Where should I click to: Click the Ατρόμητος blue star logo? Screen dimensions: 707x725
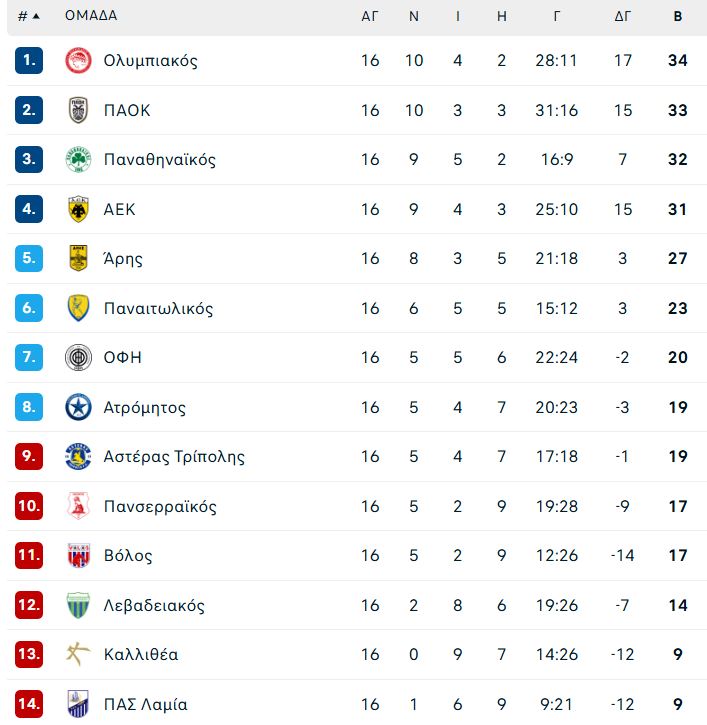78,407
